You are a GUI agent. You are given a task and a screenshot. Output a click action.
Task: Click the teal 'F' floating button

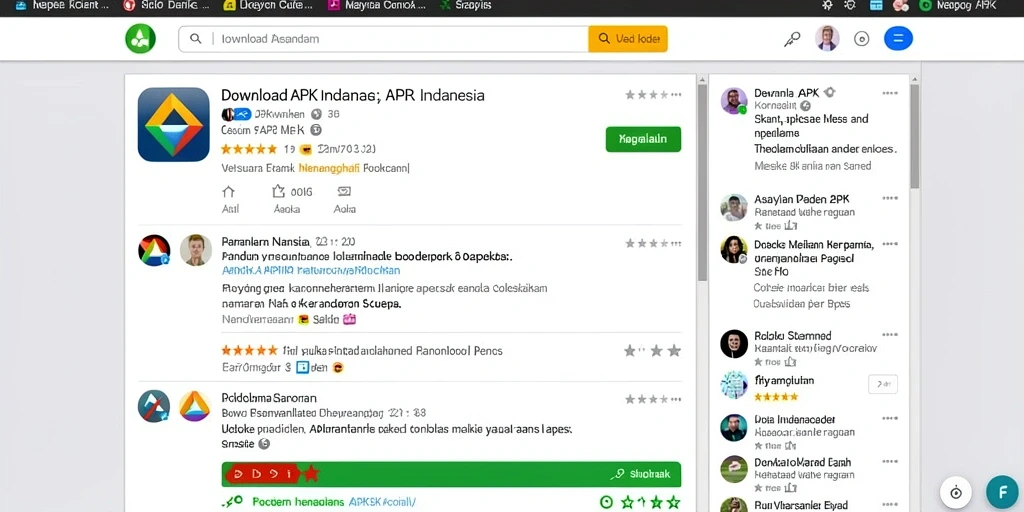tap(1002, 493)
